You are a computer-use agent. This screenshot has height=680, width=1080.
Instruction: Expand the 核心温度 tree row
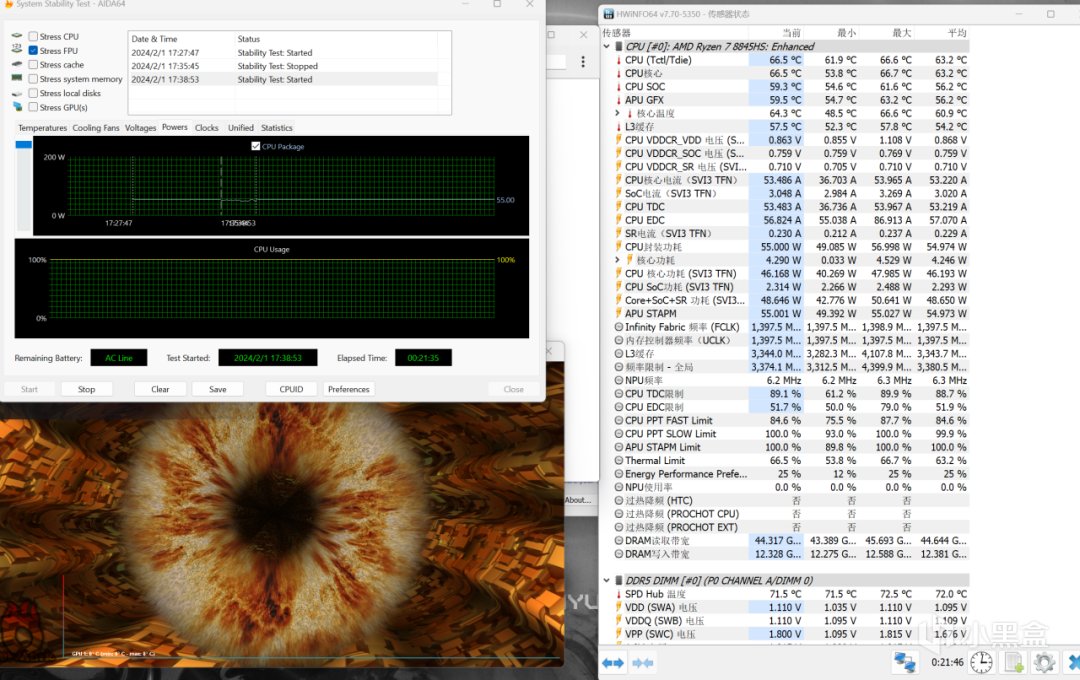pos(618,113)
